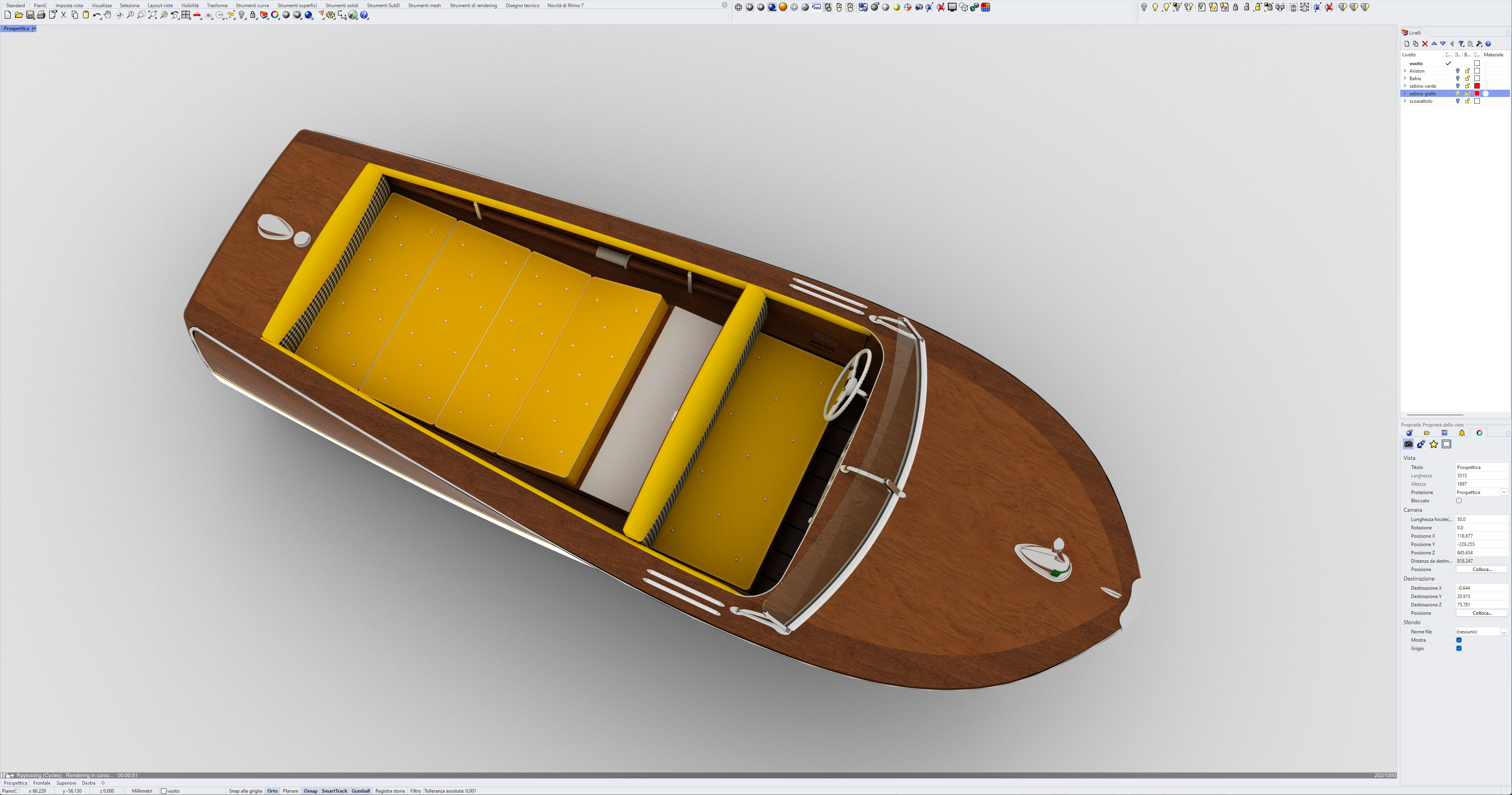The image size is (1512, 795).
Task: Click the layer tools hammer icon
Action: [x=1479, y=44]
